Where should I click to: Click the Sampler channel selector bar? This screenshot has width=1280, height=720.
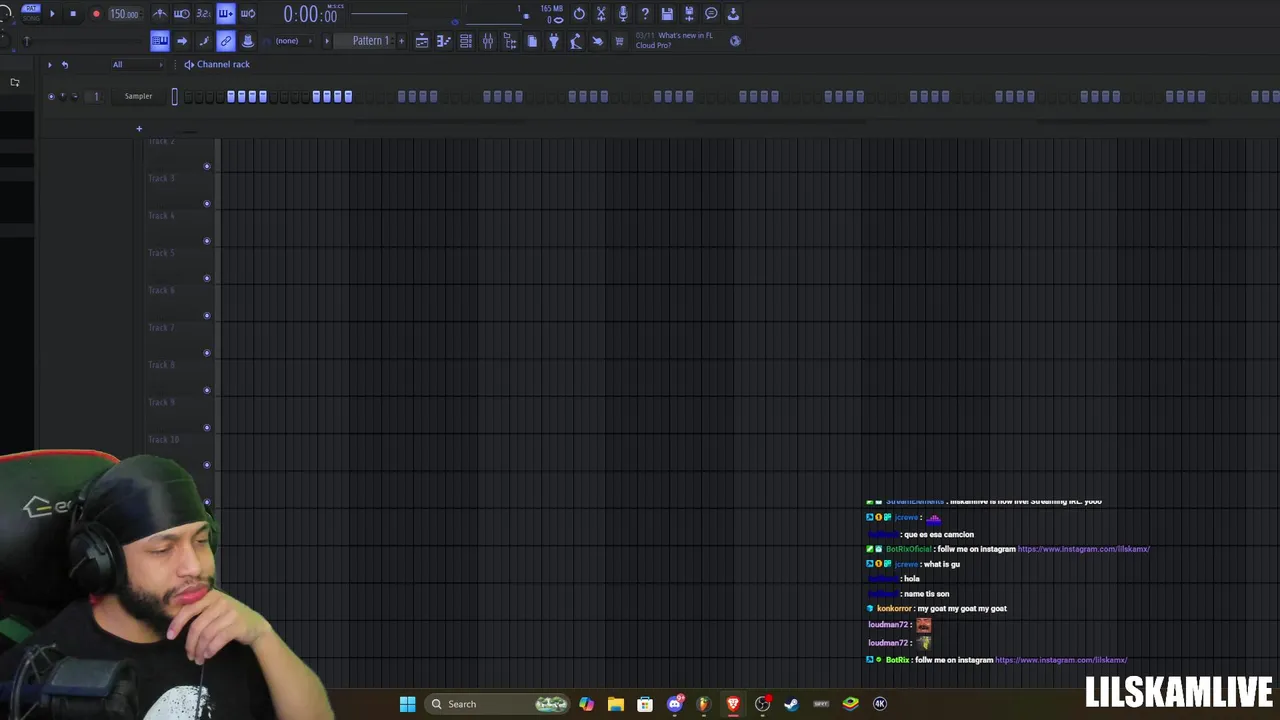[x=174, y=96]
